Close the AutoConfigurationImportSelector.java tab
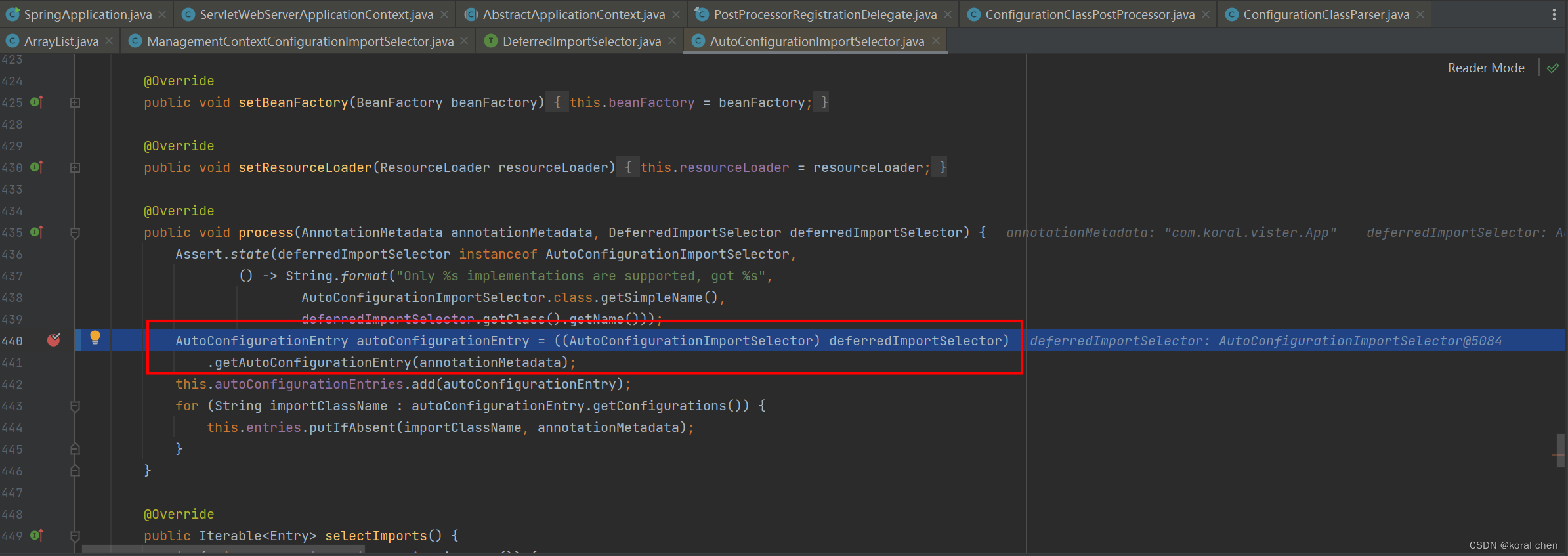1568x556 pixels. (x=936, y=41)
